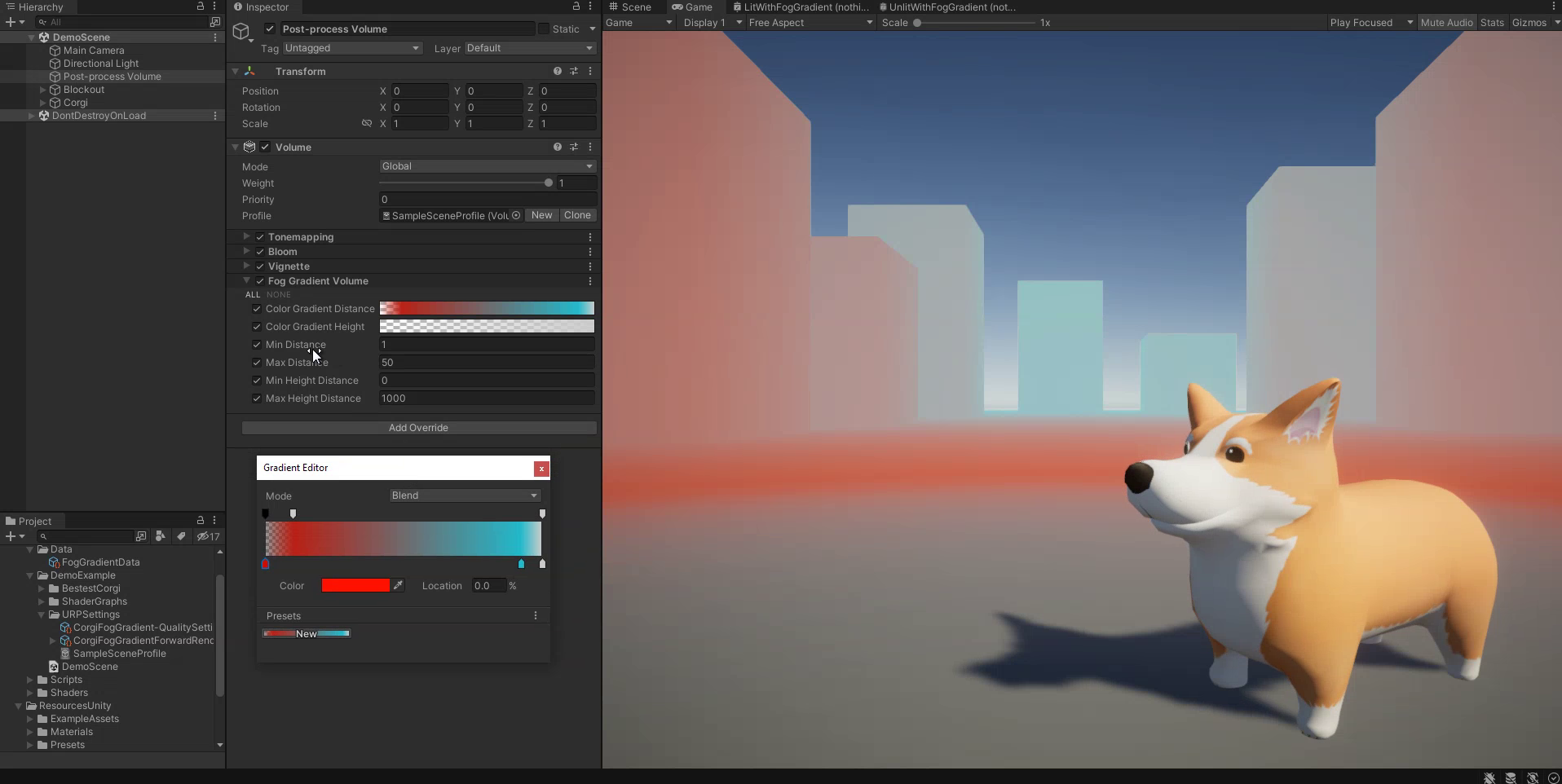
Task: Expand the Blockout object in Hierarchy
Action: pos(43,90)
